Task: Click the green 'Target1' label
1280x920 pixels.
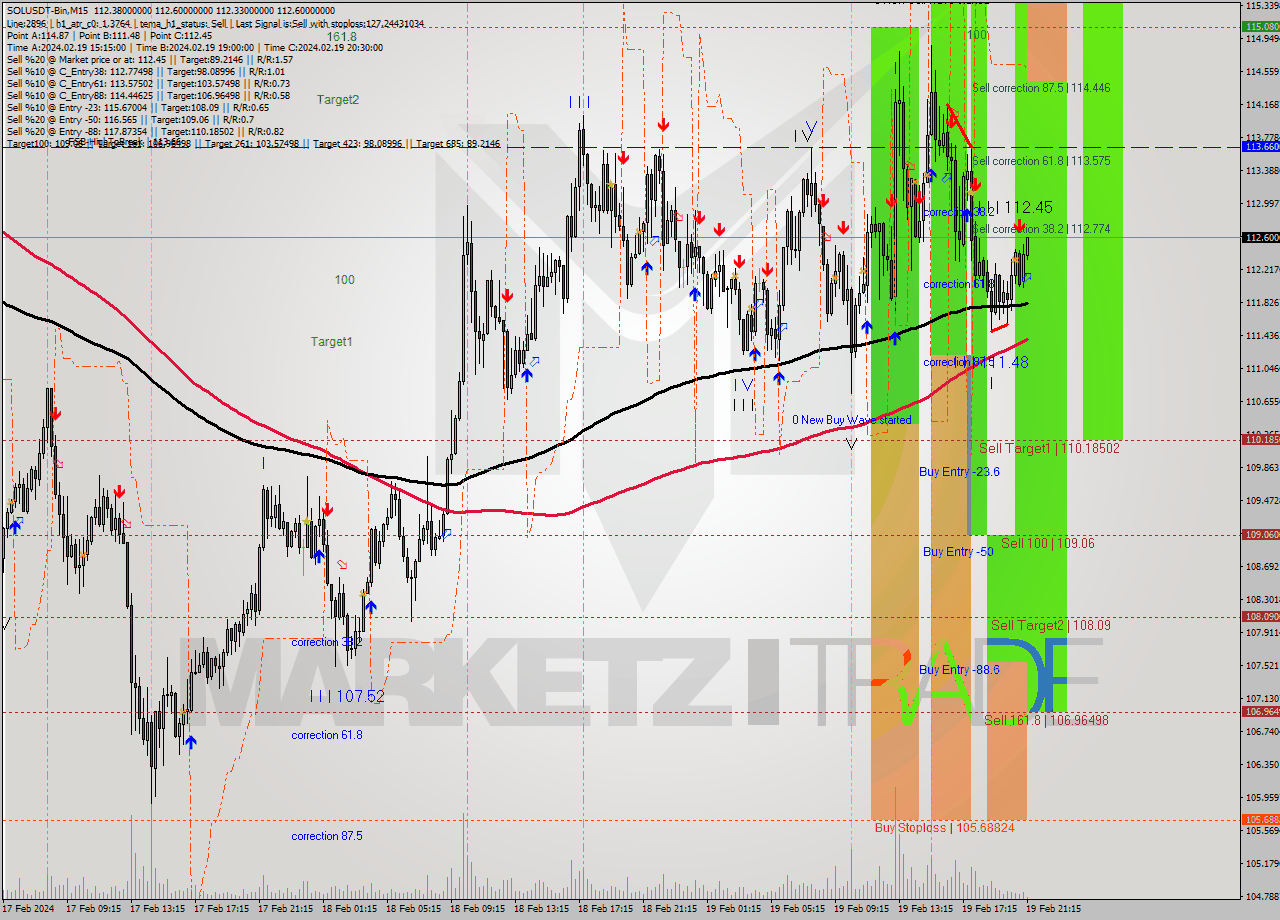Action: (331, 342)
